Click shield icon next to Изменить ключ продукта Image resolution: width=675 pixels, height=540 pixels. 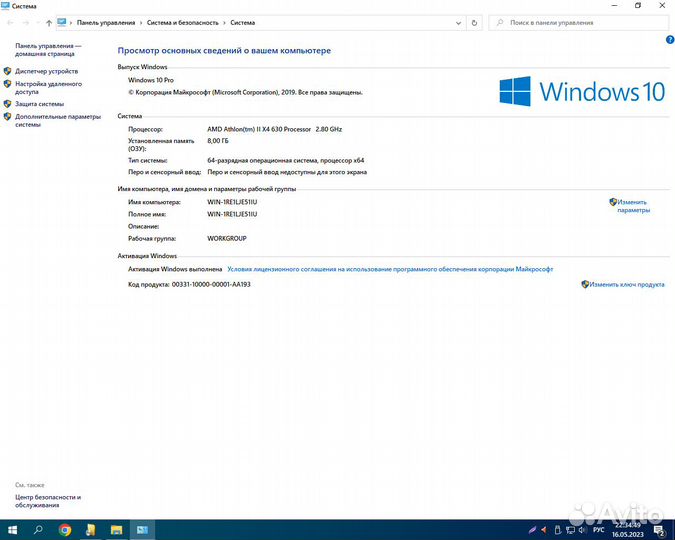click(585, 284)
